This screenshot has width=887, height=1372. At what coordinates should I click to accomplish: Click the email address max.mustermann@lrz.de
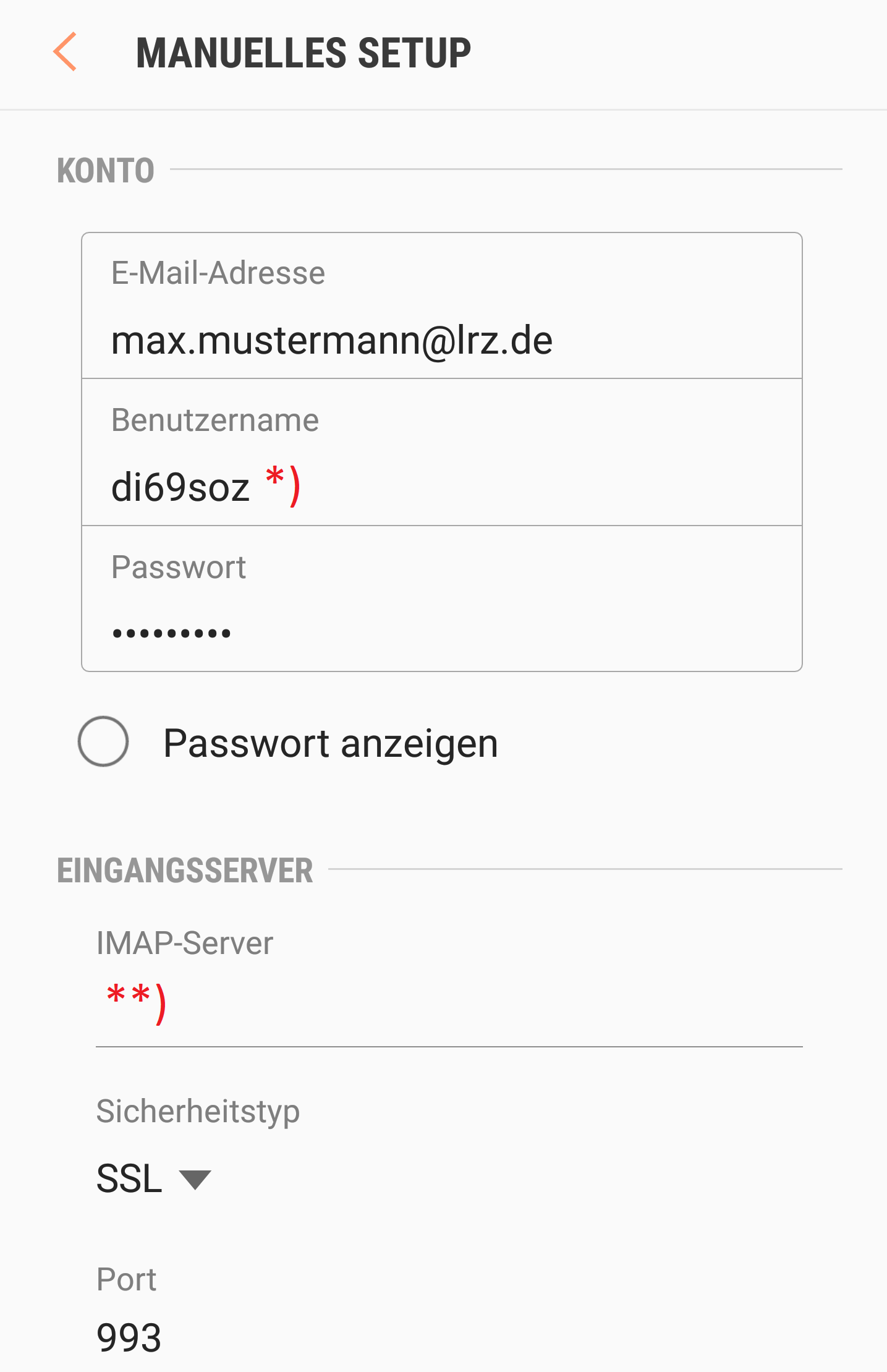(x=331, y=341)
